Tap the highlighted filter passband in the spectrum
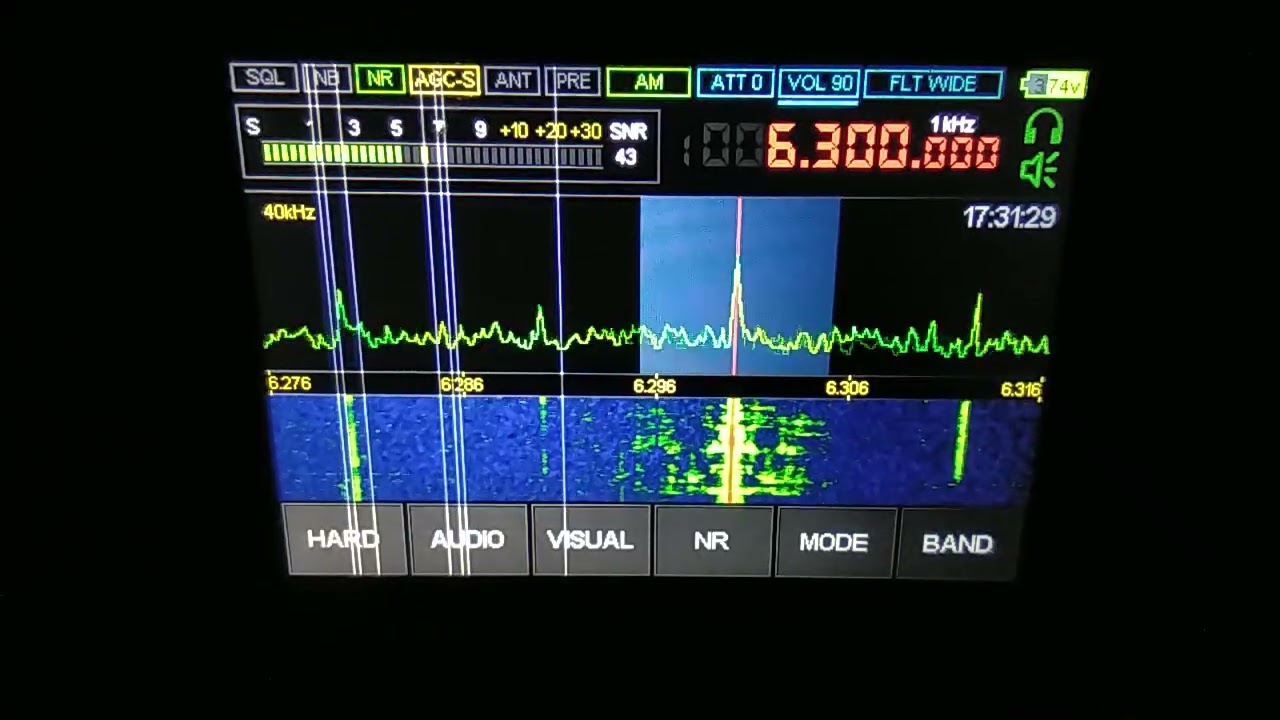 coord(739,286)
